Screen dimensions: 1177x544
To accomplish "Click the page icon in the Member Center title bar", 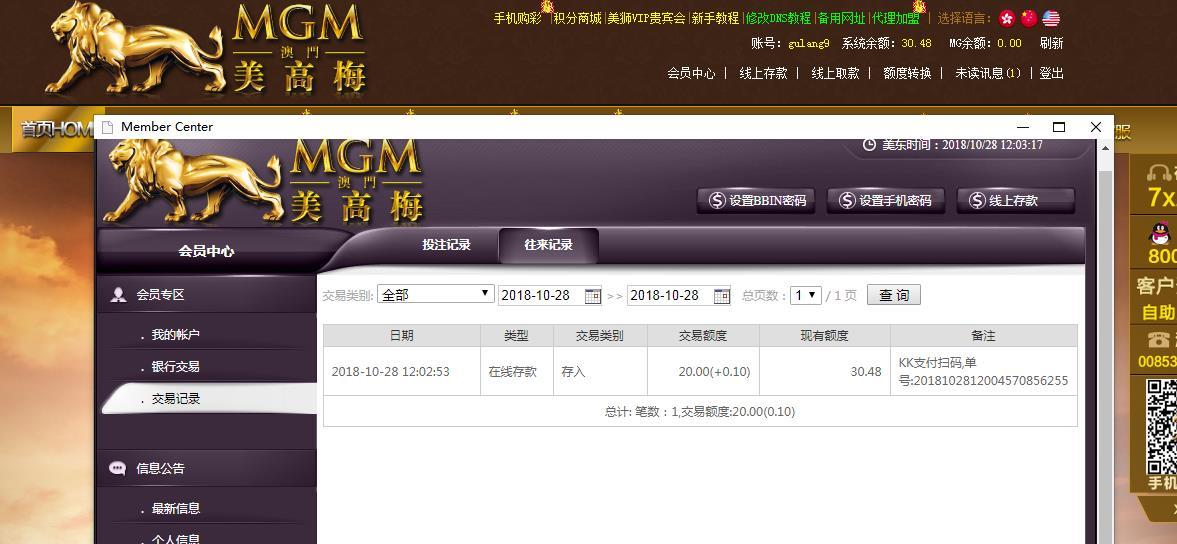I will (107, 127).
